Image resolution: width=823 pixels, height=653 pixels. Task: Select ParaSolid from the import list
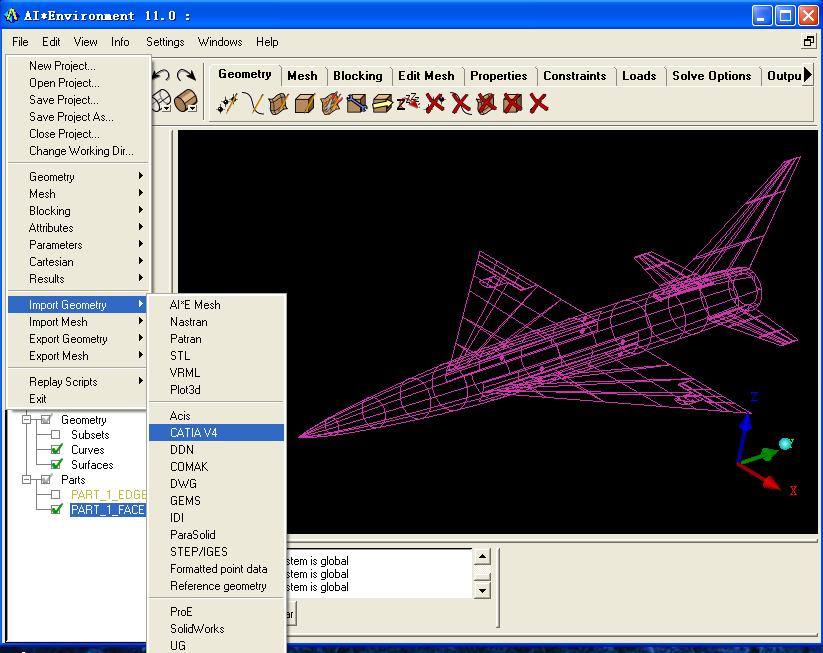point(217,534)
